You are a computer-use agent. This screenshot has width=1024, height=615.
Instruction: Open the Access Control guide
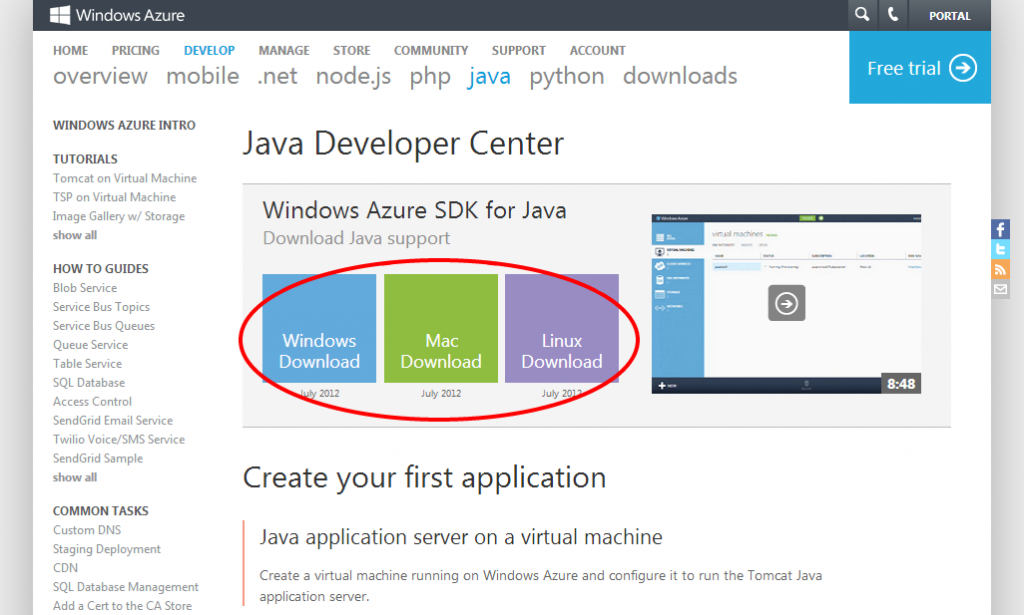tap(92, 402)
